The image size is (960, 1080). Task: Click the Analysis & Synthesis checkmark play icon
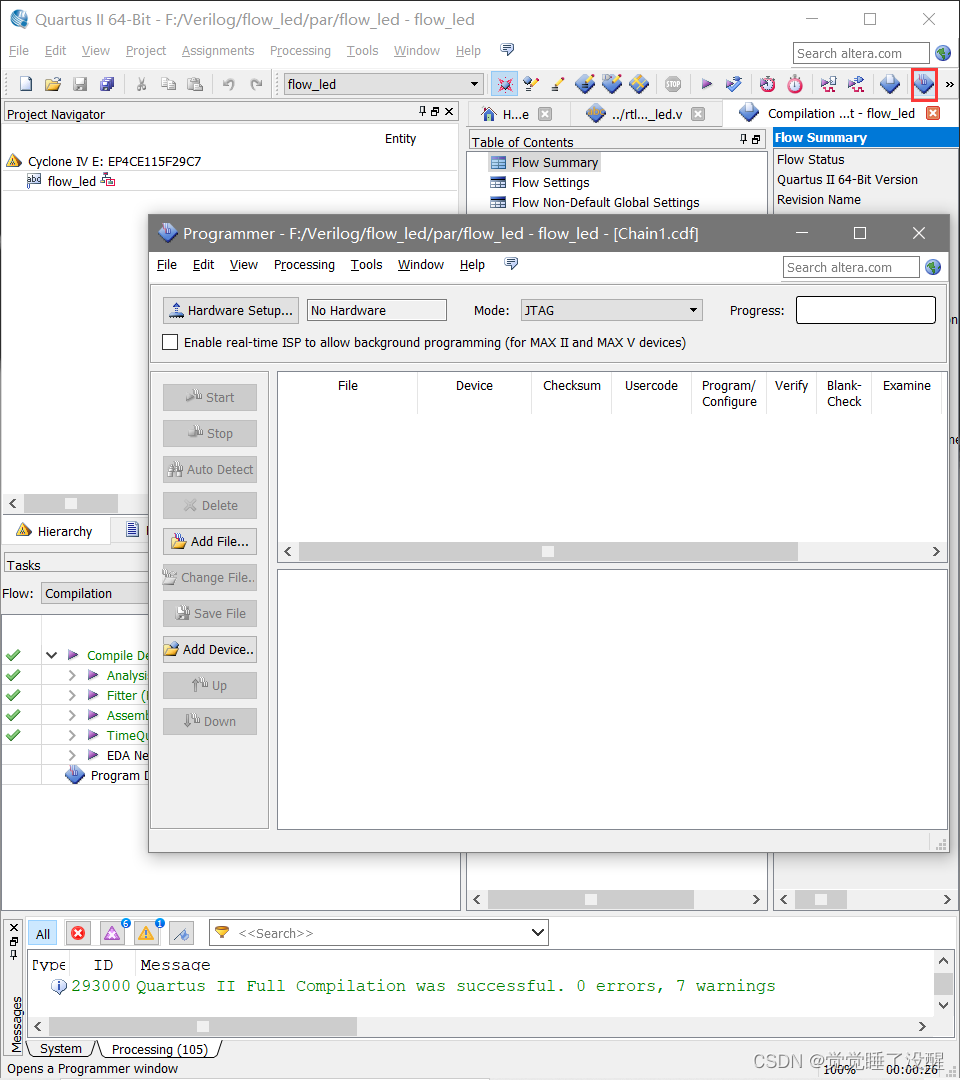pos(734,84)
